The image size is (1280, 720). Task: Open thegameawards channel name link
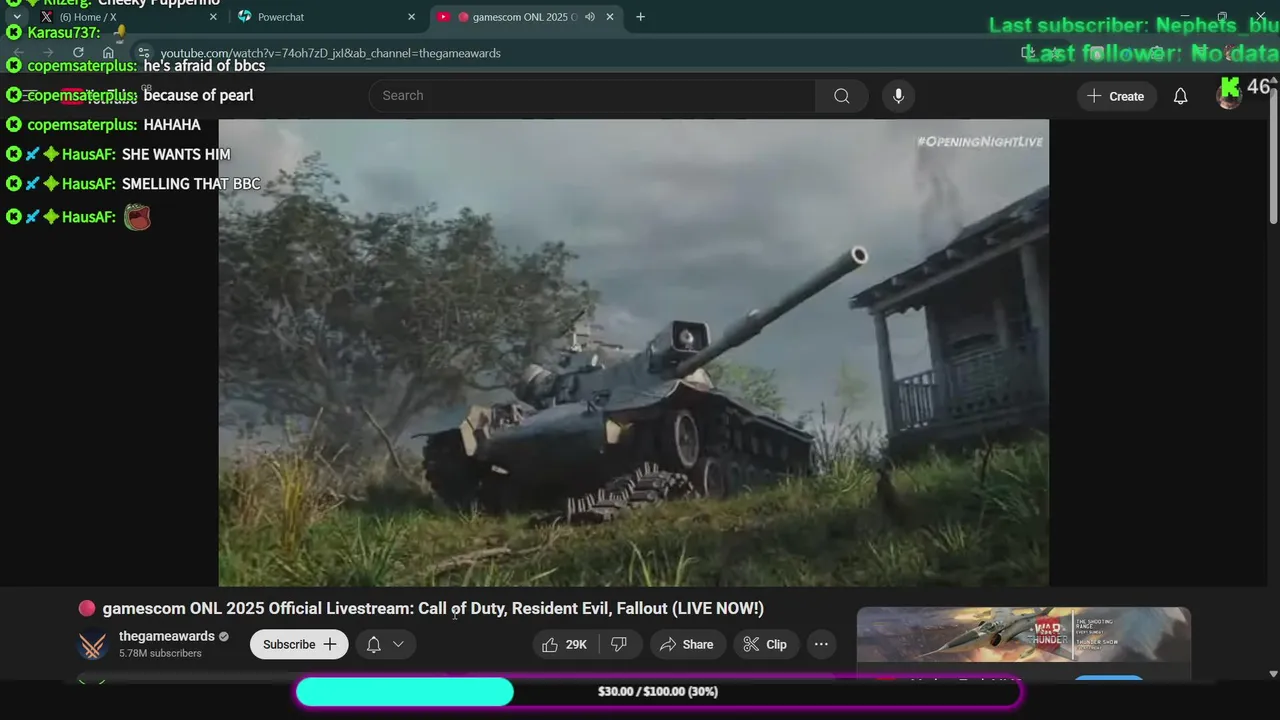click(x=167, y=637)
